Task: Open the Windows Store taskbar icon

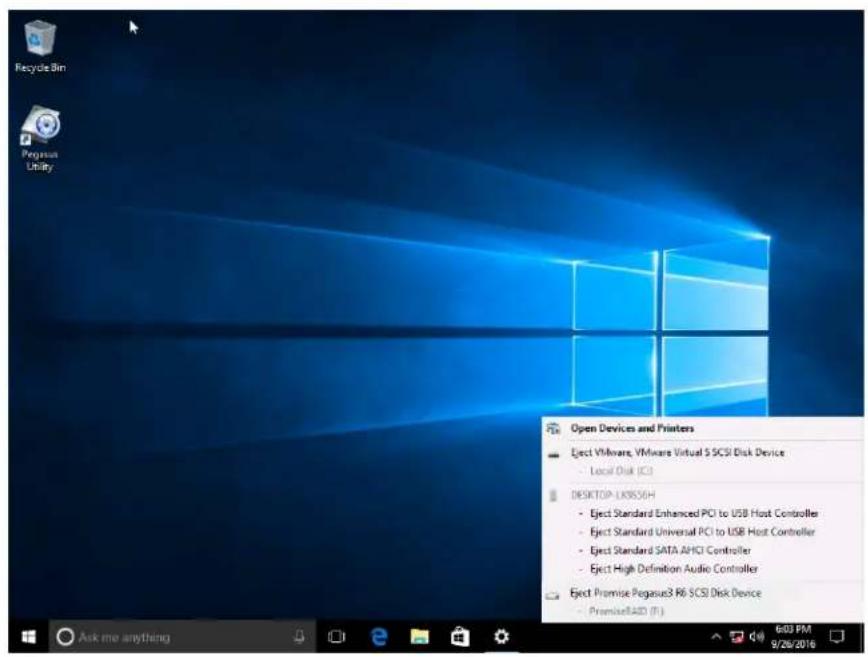Action: pos(460,637)
